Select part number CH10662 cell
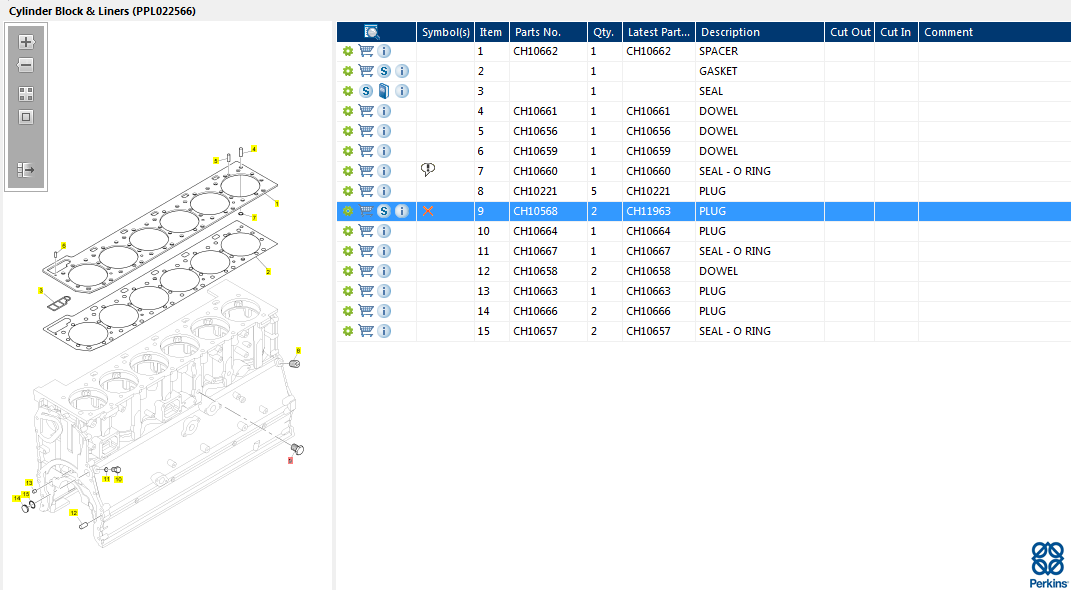Viewport: 1071px width, 590px height. 536,51
